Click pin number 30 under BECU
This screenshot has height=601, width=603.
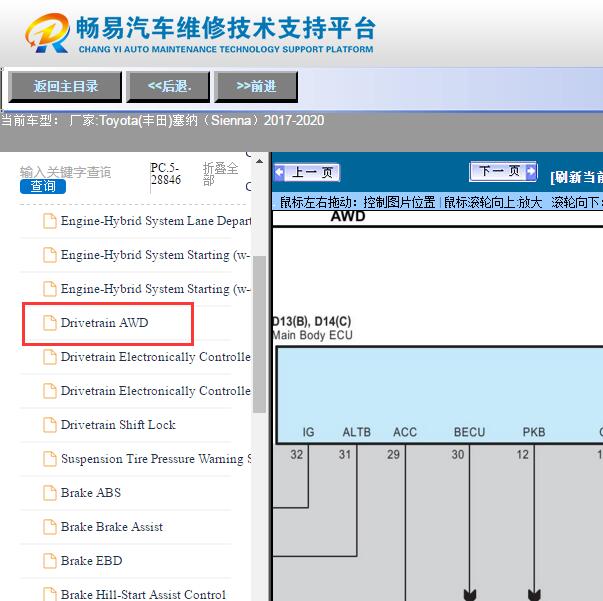pyautogui.click(x=458, y=454)
